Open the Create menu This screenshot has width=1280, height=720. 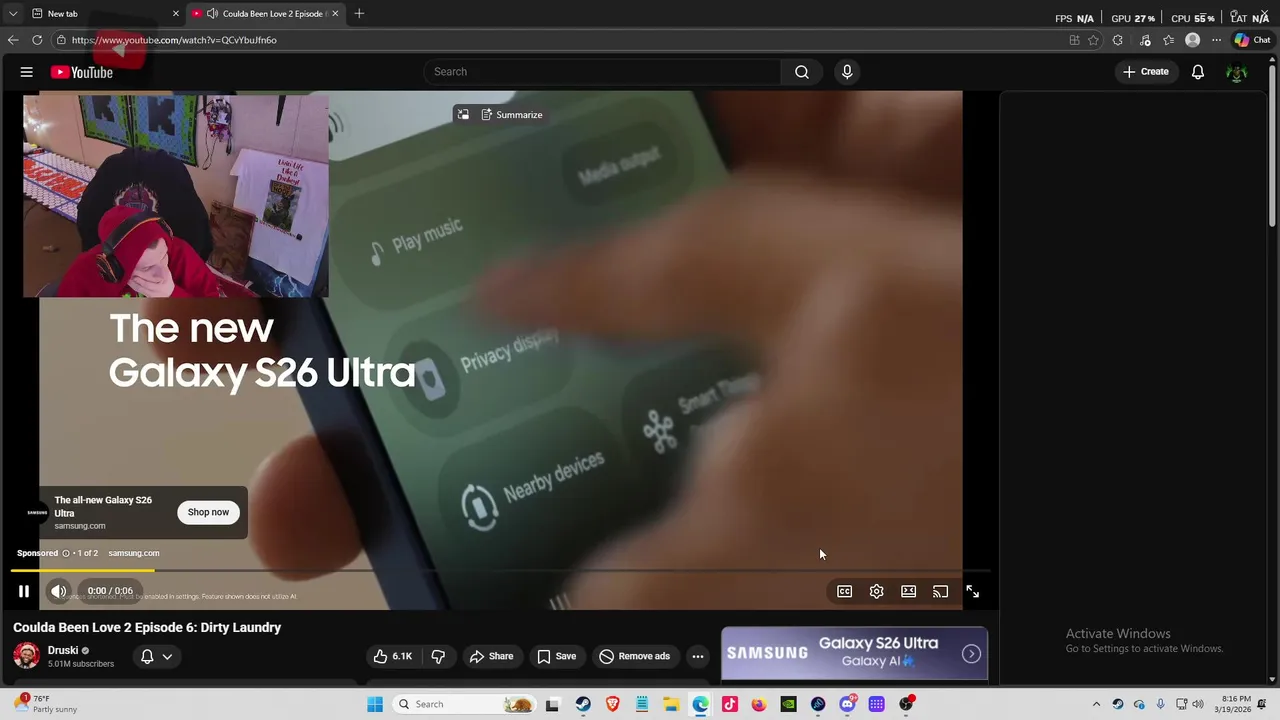(x=1146, y=72)
